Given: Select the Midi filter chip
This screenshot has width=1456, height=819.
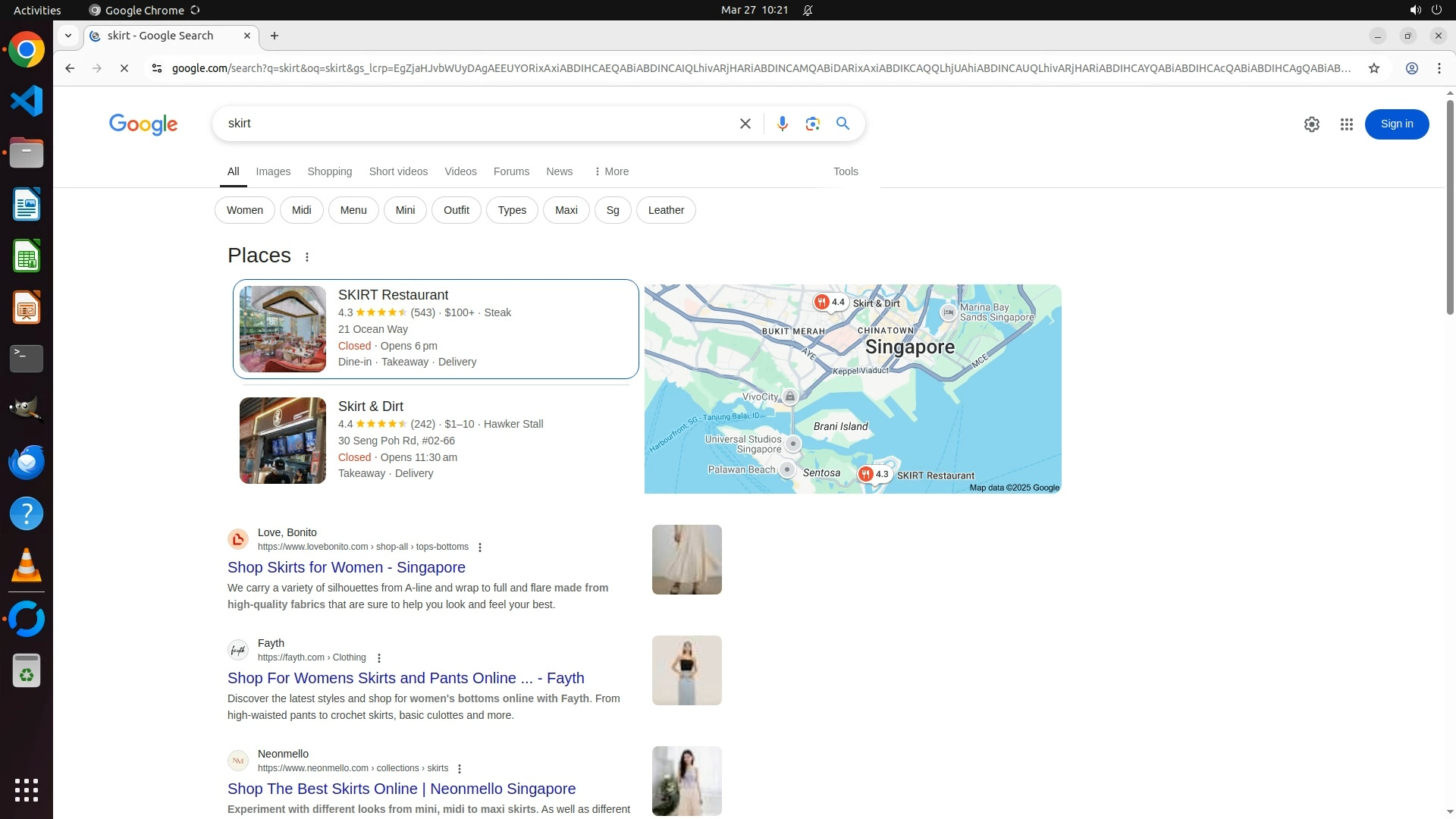Looking at the screenshot, I should click(301, 210).
